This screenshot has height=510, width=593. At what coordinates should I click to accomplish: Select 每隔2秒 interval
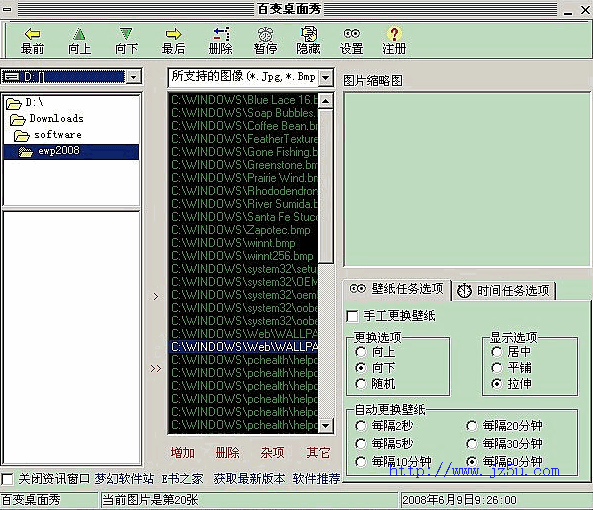tap(361, 426)
